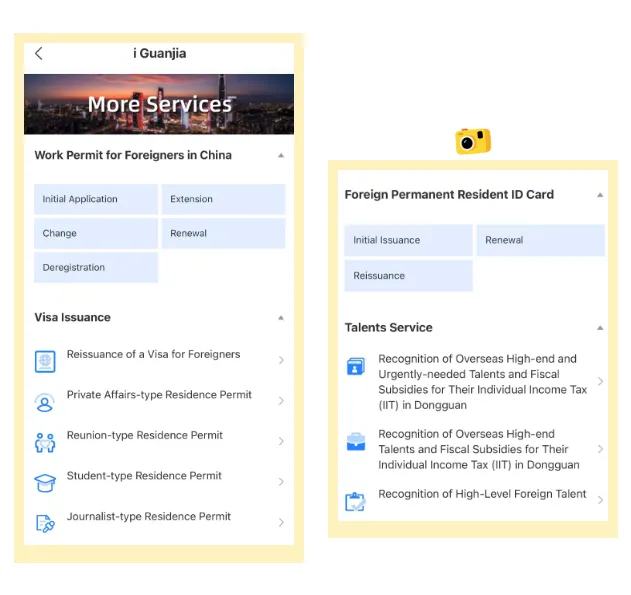Screen dimensions: 631x595
Task: Click the Private Affairs-type Residence Permit person icon
Action: (x=45, y=402)
